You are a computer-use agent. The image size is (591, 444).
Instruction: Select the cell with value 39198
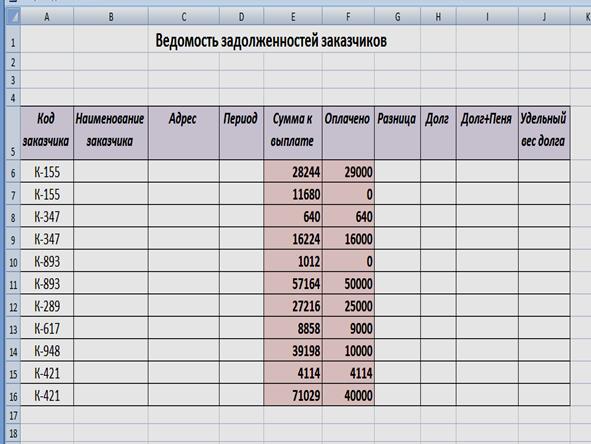coord(293,351)
